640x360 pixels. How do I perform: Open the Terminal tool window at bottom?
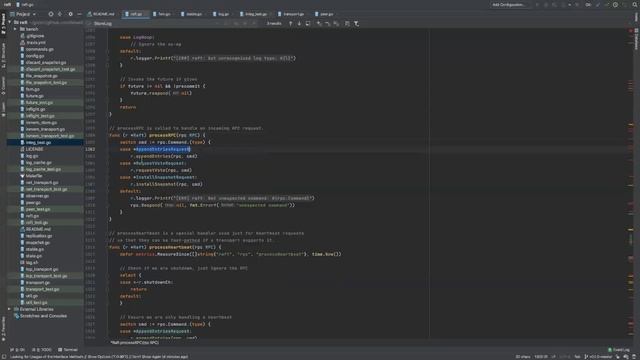[x=68, y=350]
